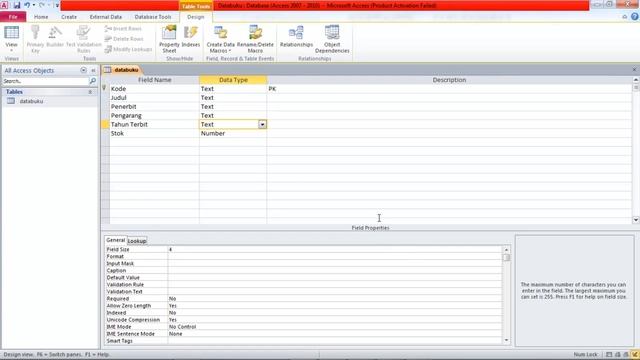Click Rename/Delete Macro icon

(255, 39)
